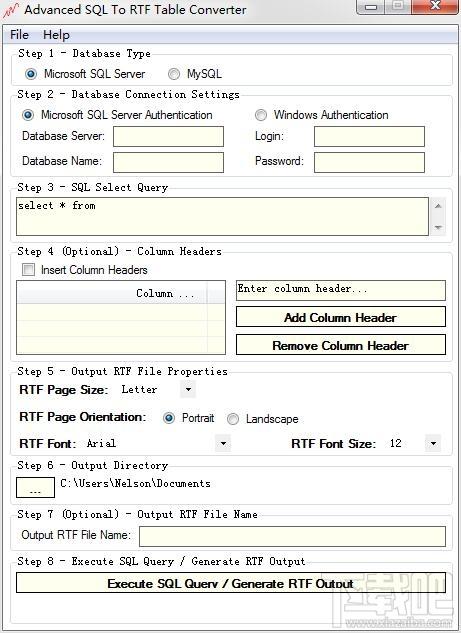Expand the RTF Font Size dropdown
461x633 pixels.
tap(433, 444)
